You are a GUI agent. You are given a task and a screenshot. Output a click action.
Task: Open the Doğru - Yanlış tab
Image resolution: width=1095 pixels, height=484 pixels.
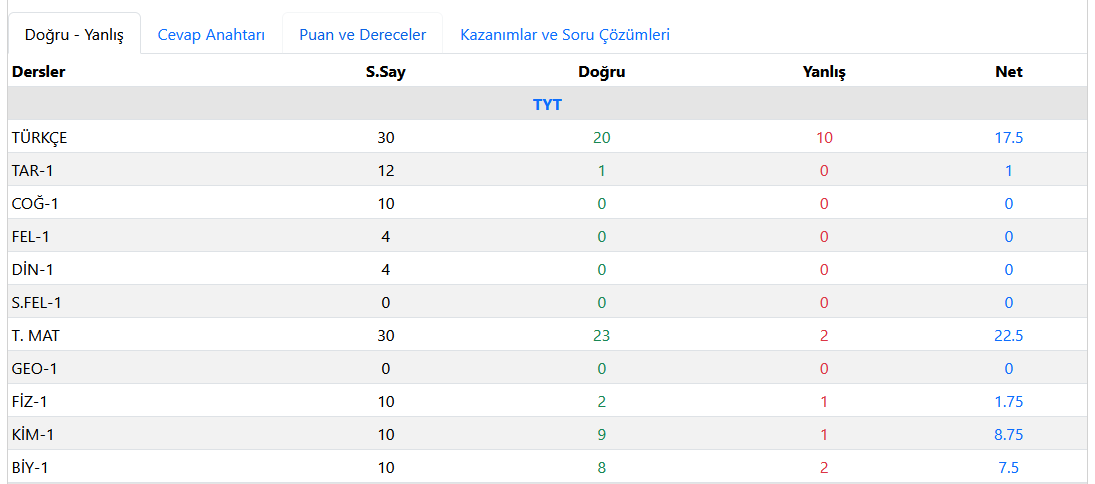(x=74, y=35)
